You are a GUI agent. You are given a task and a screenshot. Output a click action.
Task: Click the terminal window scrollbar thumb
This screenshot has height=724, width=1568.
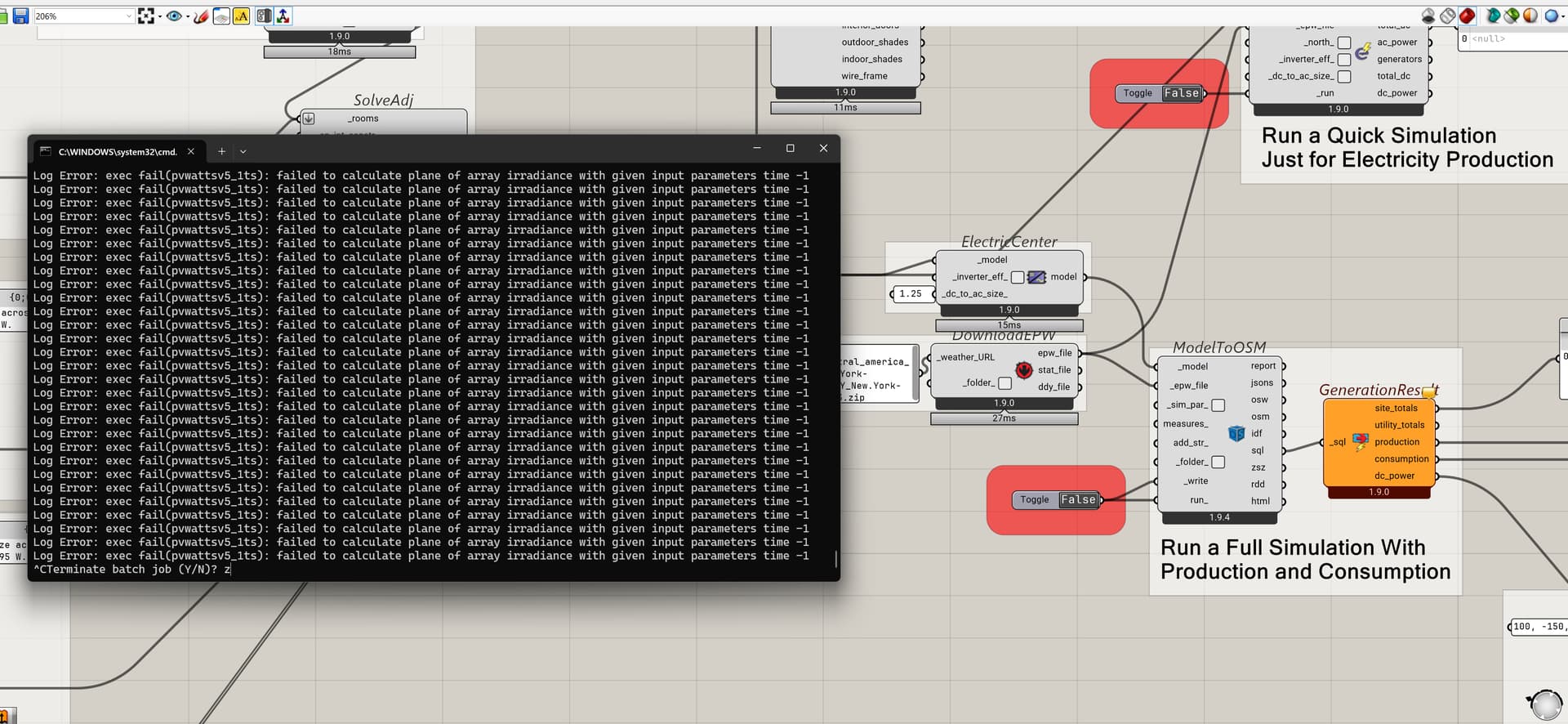pos(835,559)
